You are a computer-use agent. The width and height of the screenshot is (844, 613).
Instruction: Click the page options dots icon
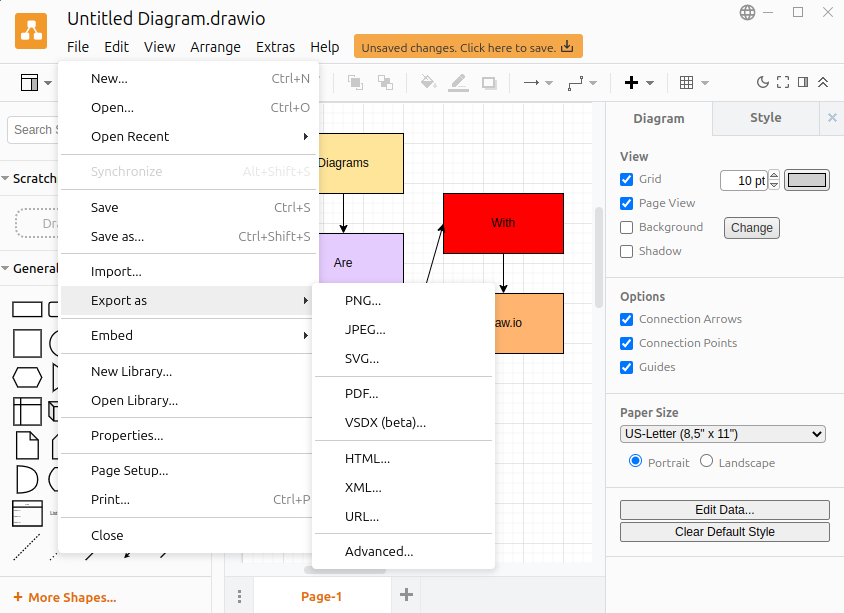pos(239,596)
